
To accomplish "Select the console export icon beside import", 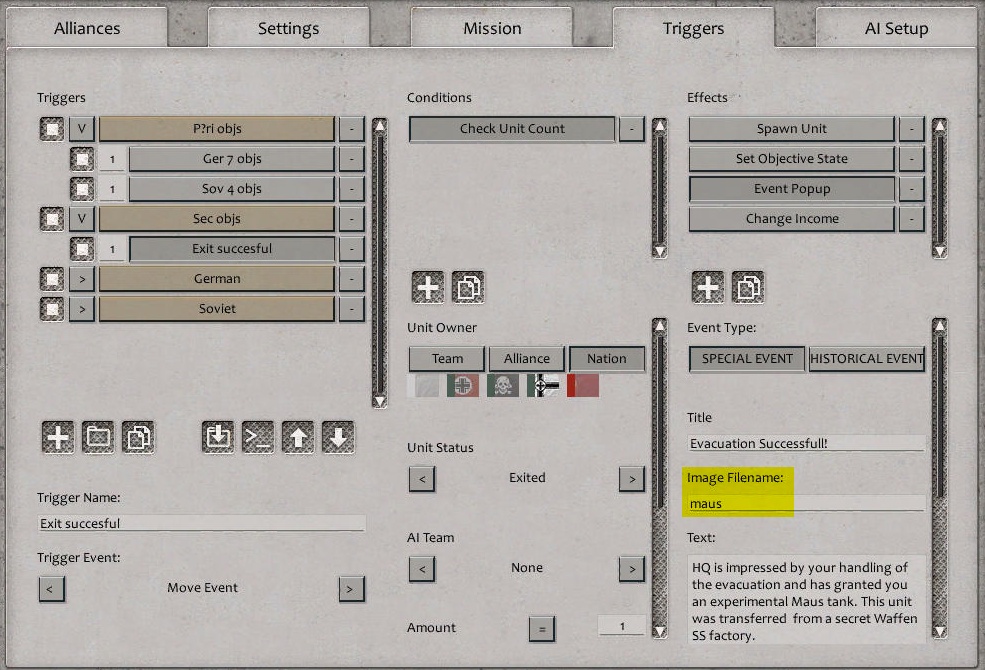I will 257,437.
